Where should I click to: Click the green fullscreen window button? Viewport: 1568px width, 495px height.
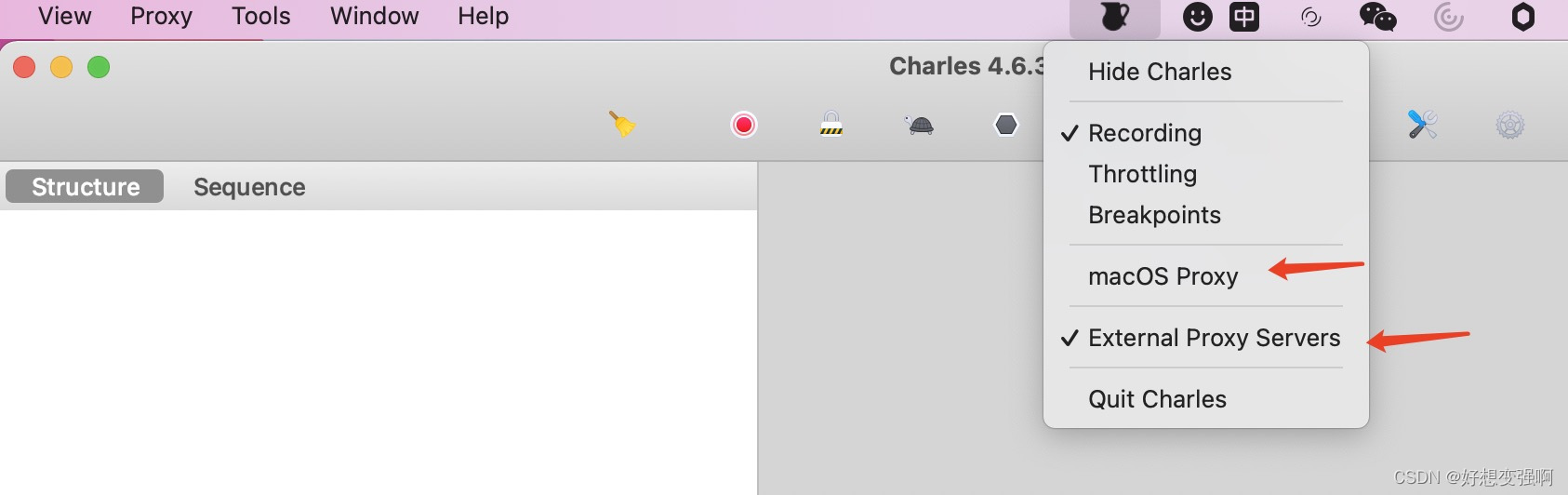(x=99, y=67)
